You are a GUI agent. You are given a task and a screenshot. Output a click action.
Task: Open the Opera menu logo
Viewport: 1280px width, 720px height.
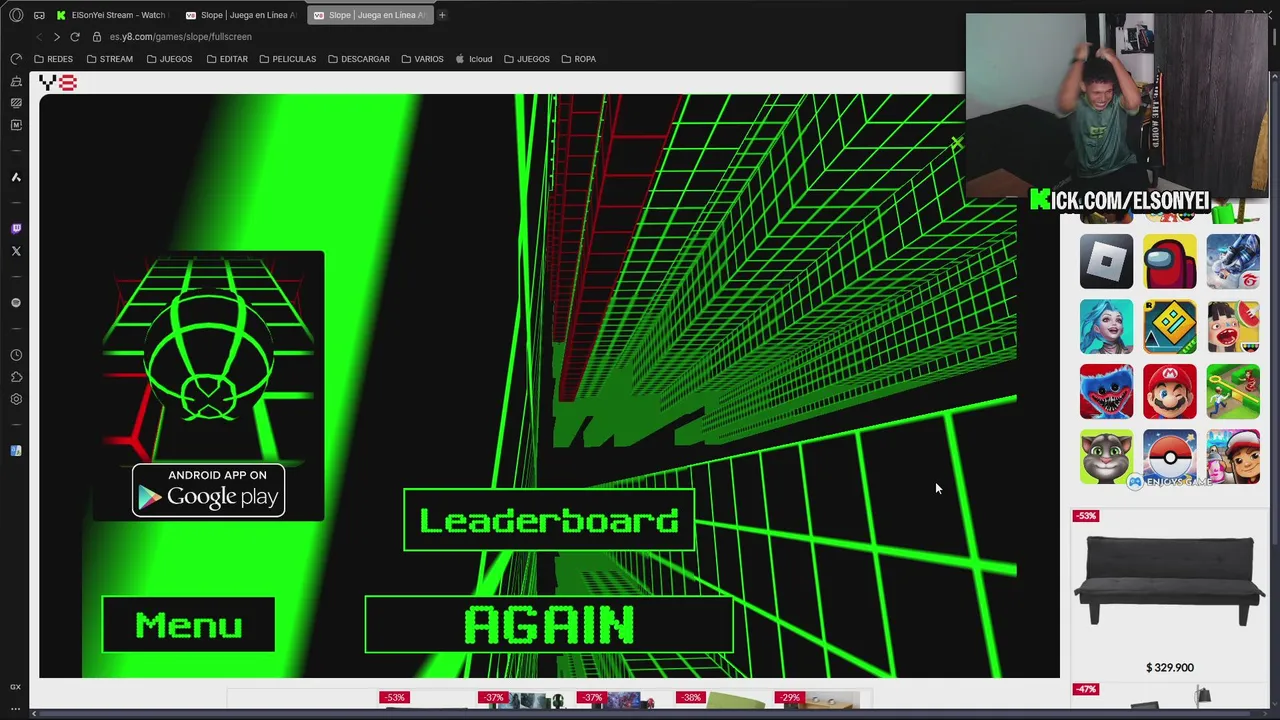click(16, 15)
